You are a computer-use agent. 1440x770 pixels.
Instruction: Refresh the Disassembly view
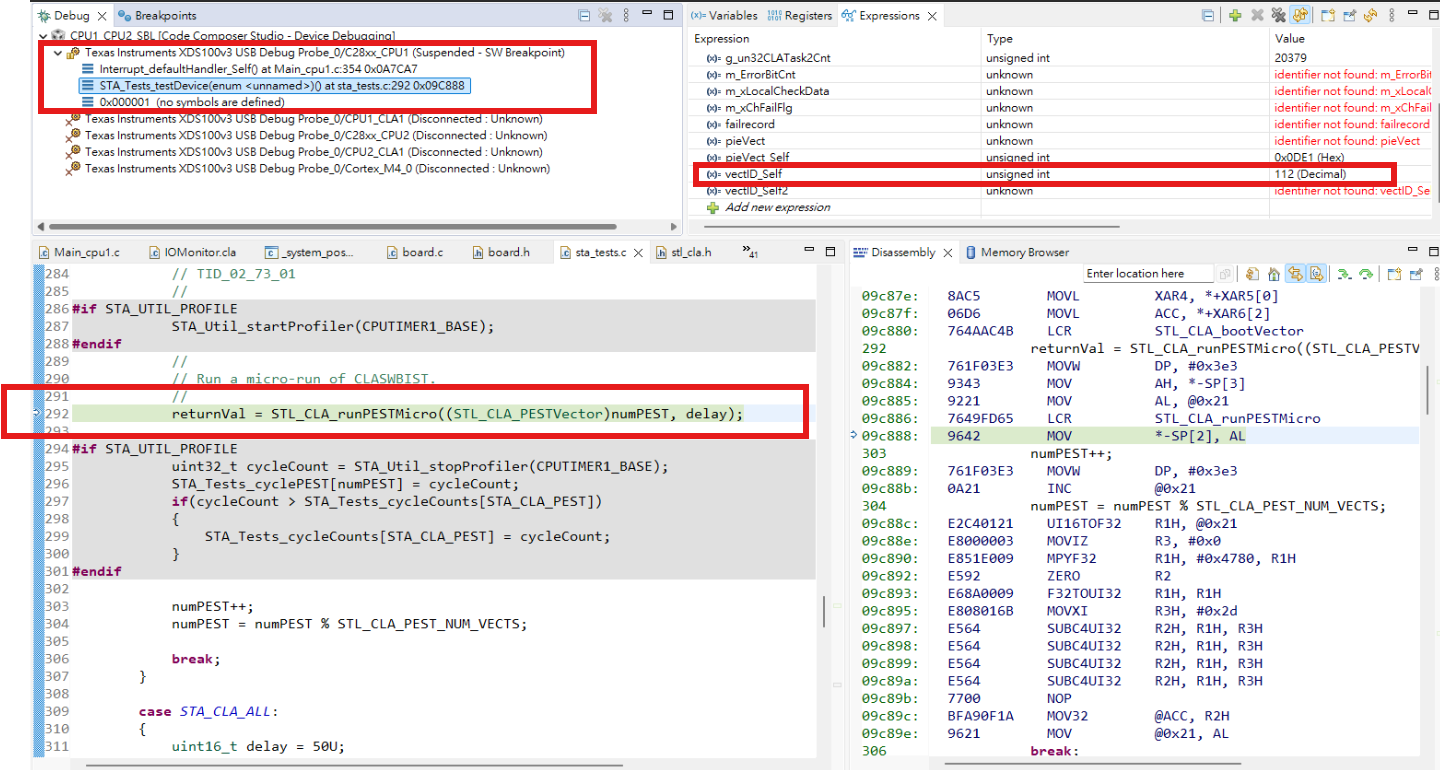click(1253, 273)
